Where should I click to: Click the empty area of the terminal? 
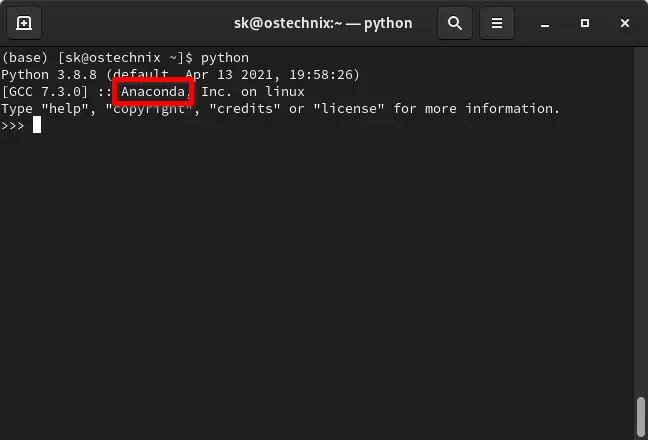pyautogui.click(x=317, y=281)
